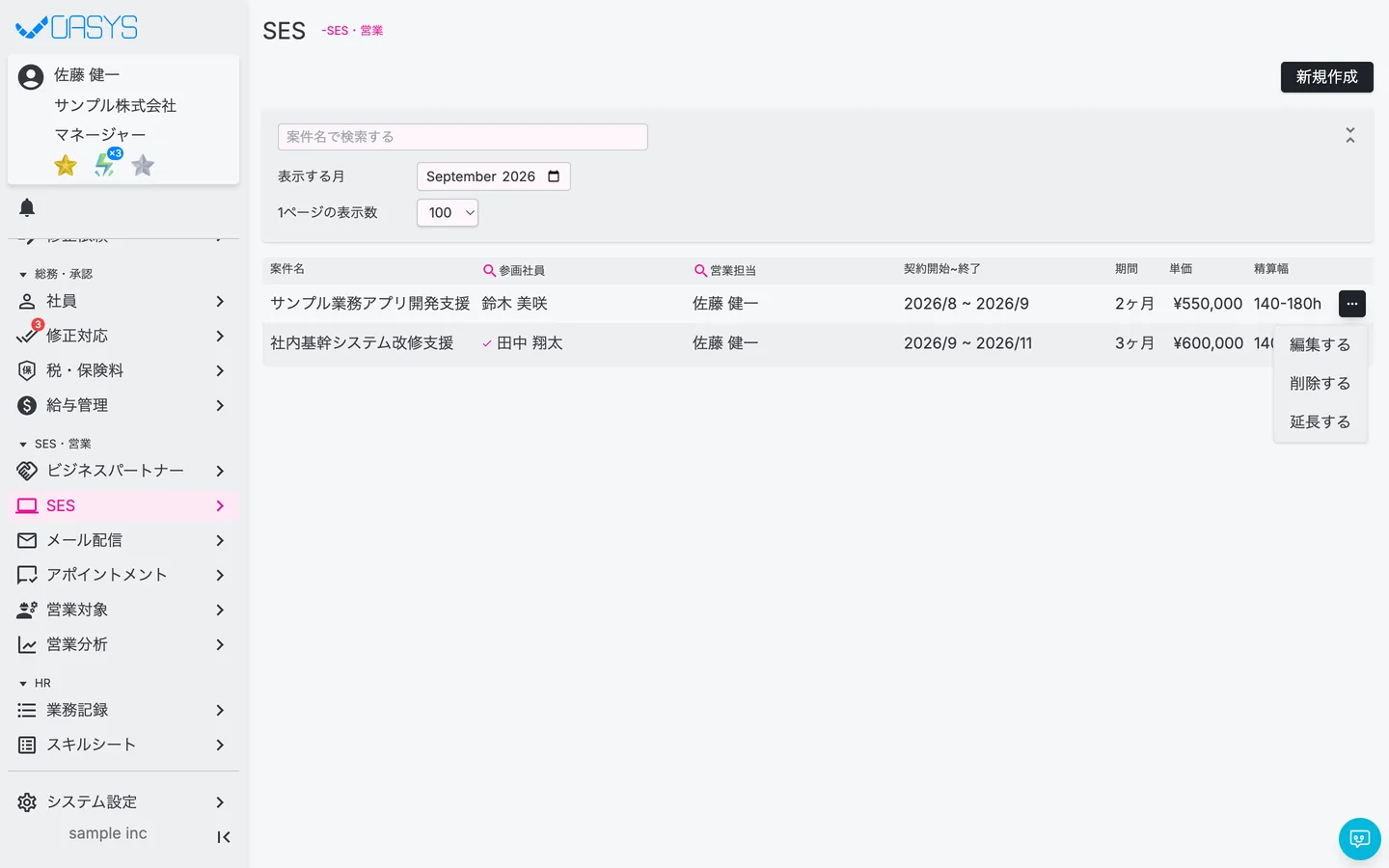Collapse the 総務・承認 section
Image resolution: width=1389 pixels, height=868 pixels.
pyautogui.click(x=23, y=275)
